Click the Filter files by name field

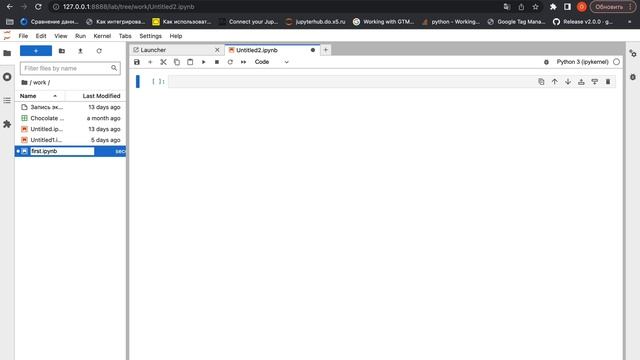(70, 68)
